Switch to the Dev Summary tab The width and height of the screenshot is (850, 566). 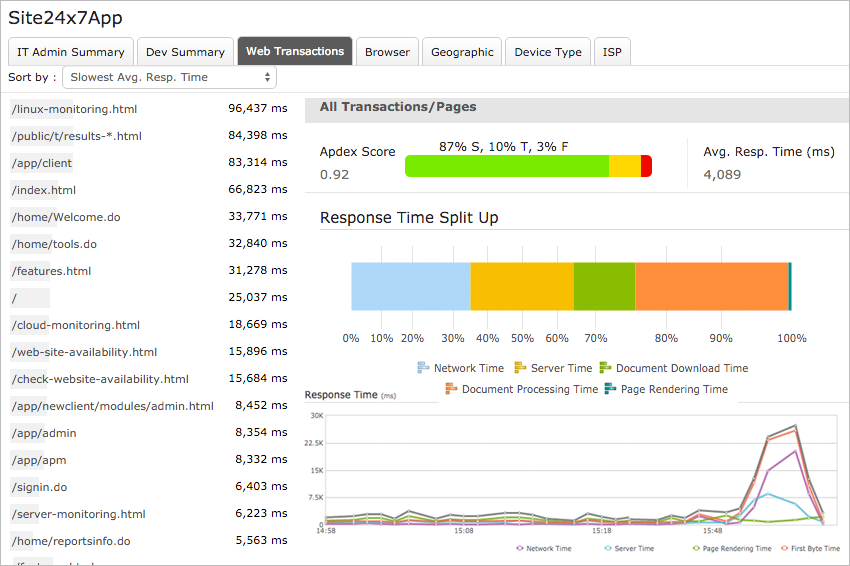[185, 52]
